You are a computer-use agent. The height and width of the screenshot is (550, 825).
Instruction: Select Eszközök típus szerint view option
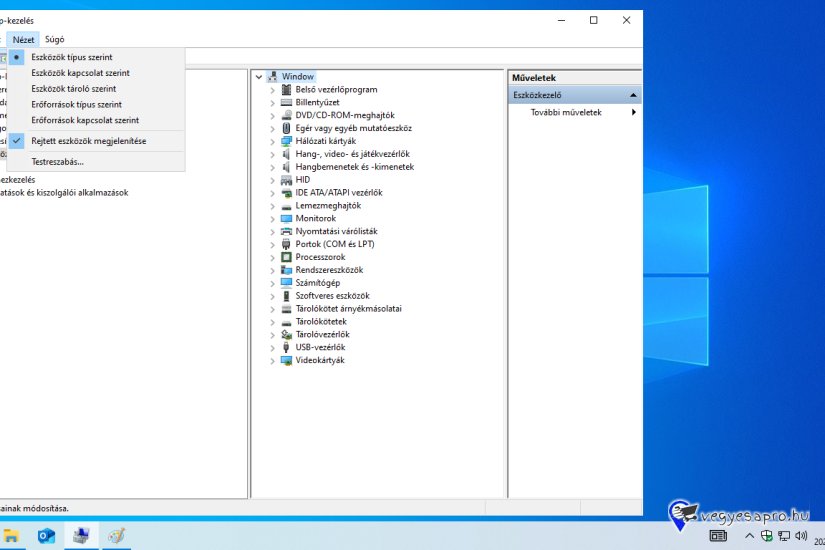pos(72,57)
